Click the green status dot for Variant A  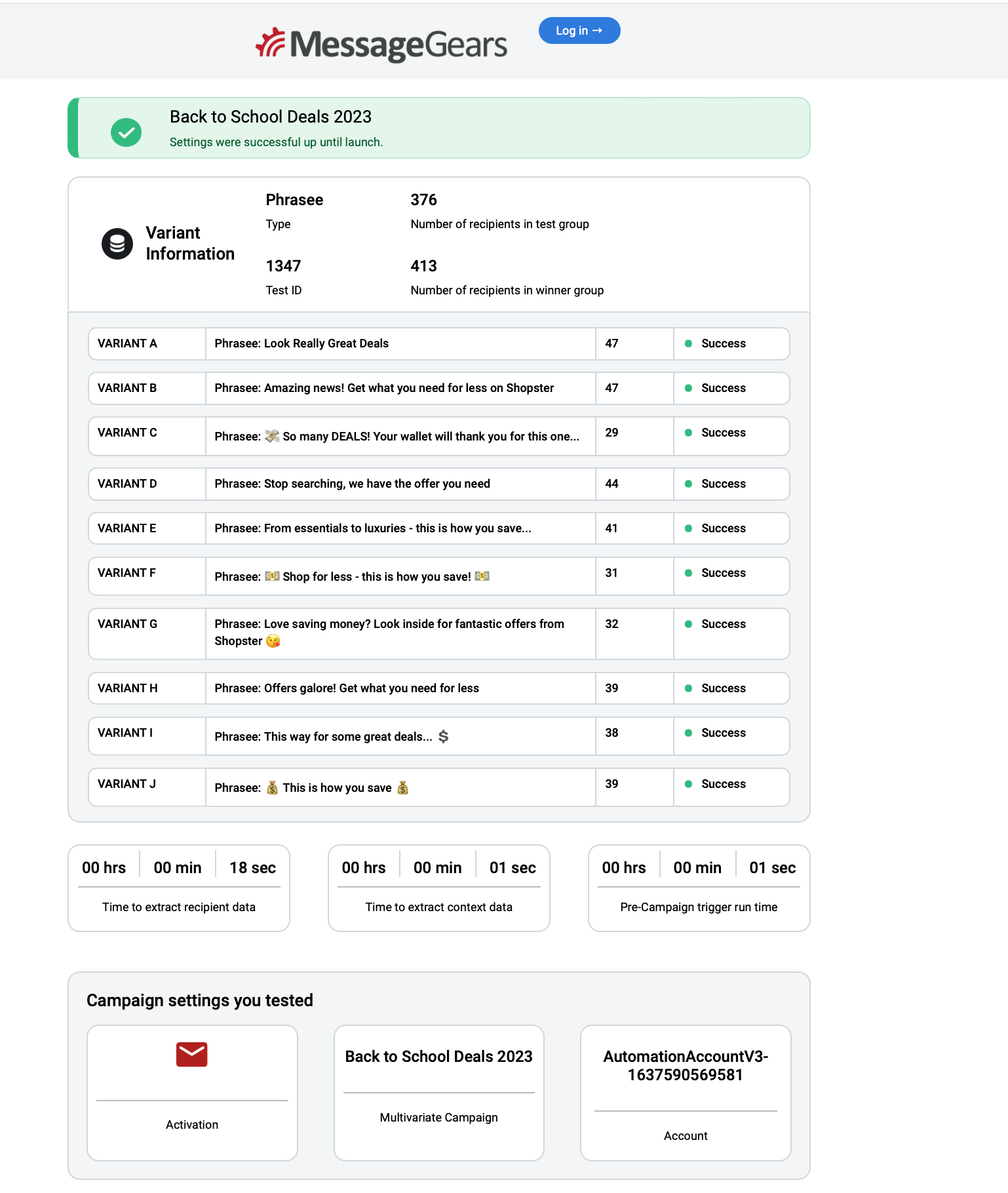click(688, 343)
